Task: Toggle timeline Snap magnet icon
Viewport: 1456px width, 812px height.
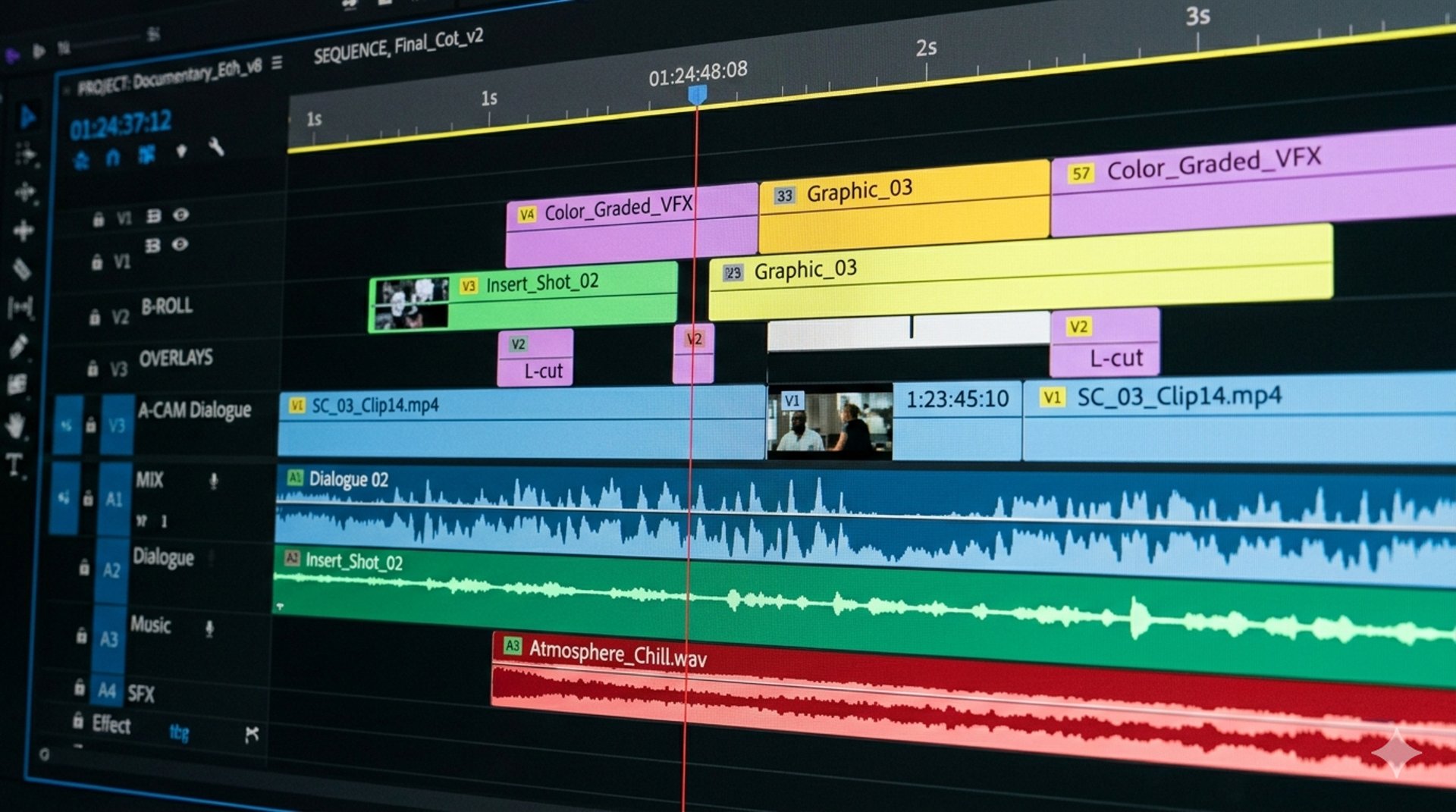Action: pyautogui.click(x=113, y=158)
